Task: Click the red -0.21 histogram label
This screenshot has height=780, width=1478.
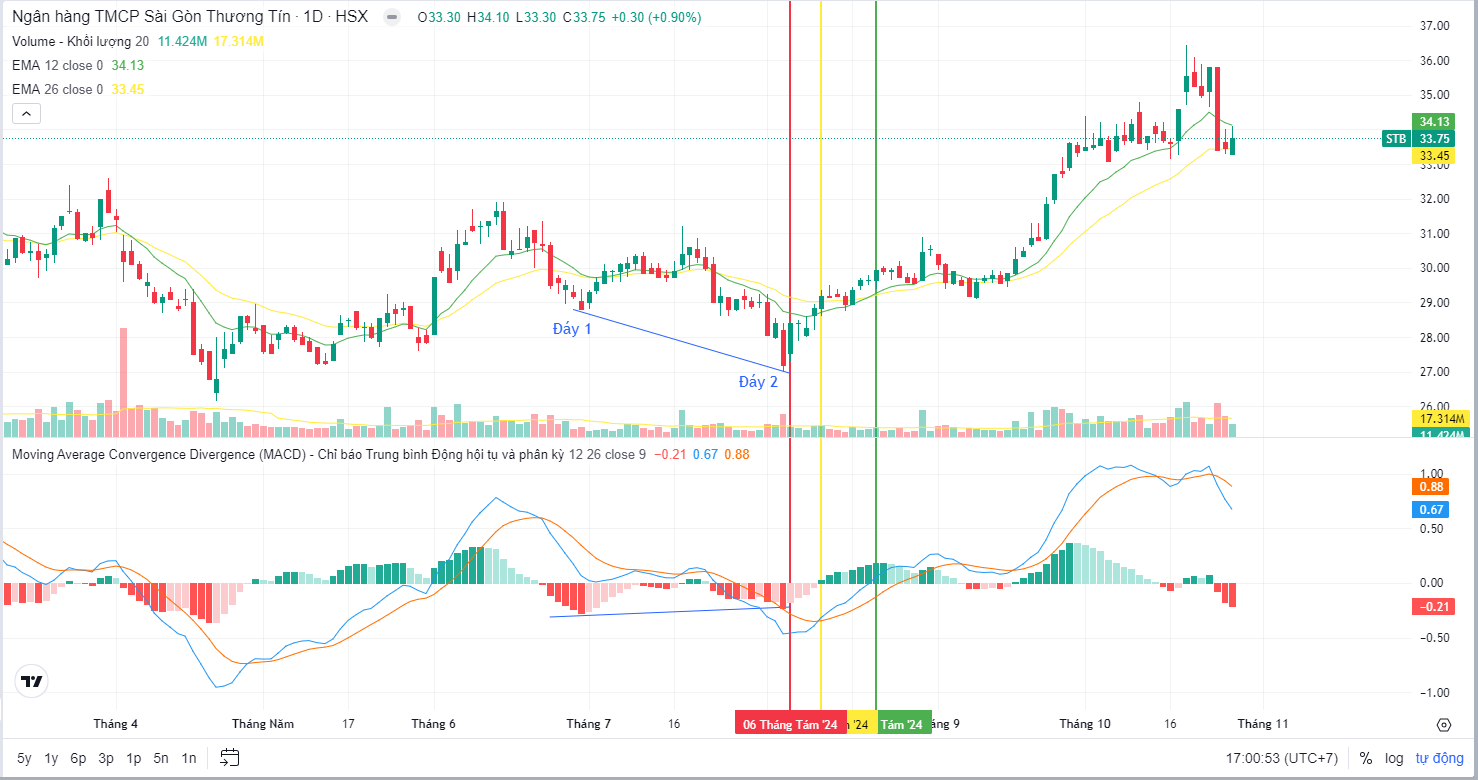Action: click(1435, 606)
